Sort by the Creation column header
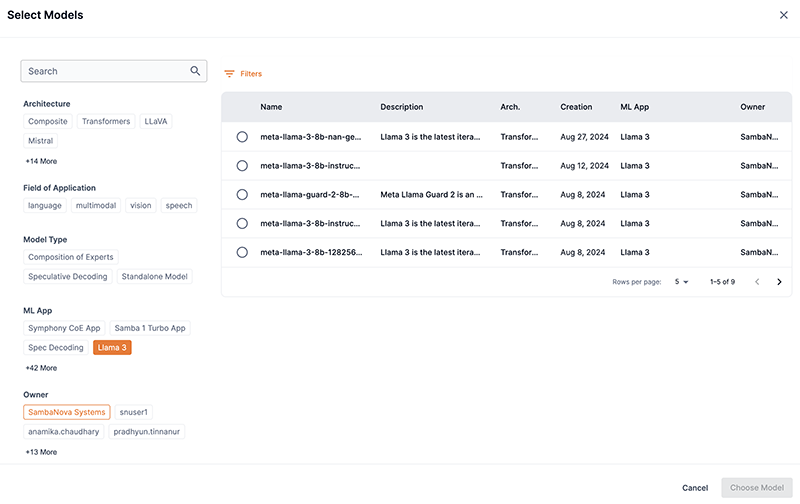 point(576,107)
